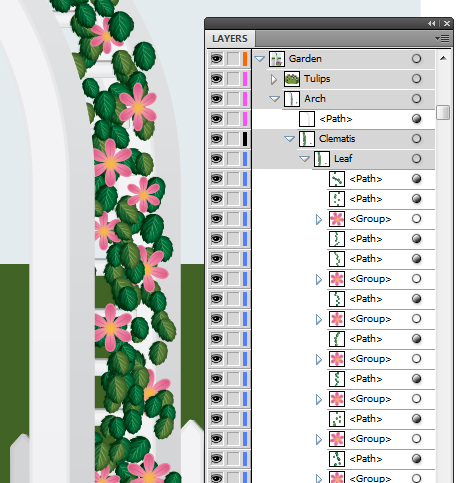This screenshot has width=464, height=483.
Task: Toggle the lock box for the Clematis layer
Action: click(233, 139)
